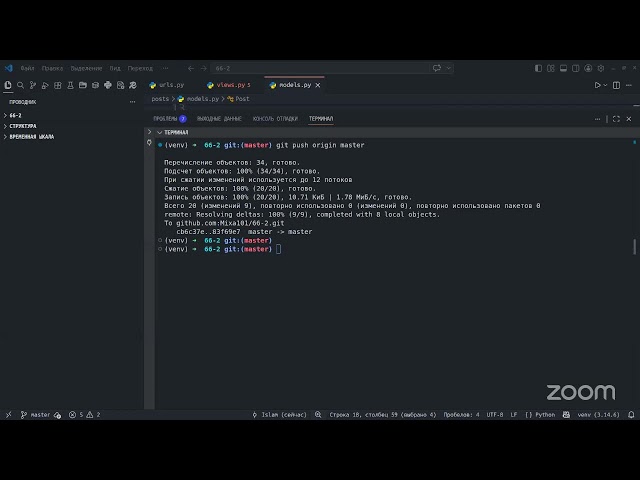Open the Testing flask icon

point(70,85)
